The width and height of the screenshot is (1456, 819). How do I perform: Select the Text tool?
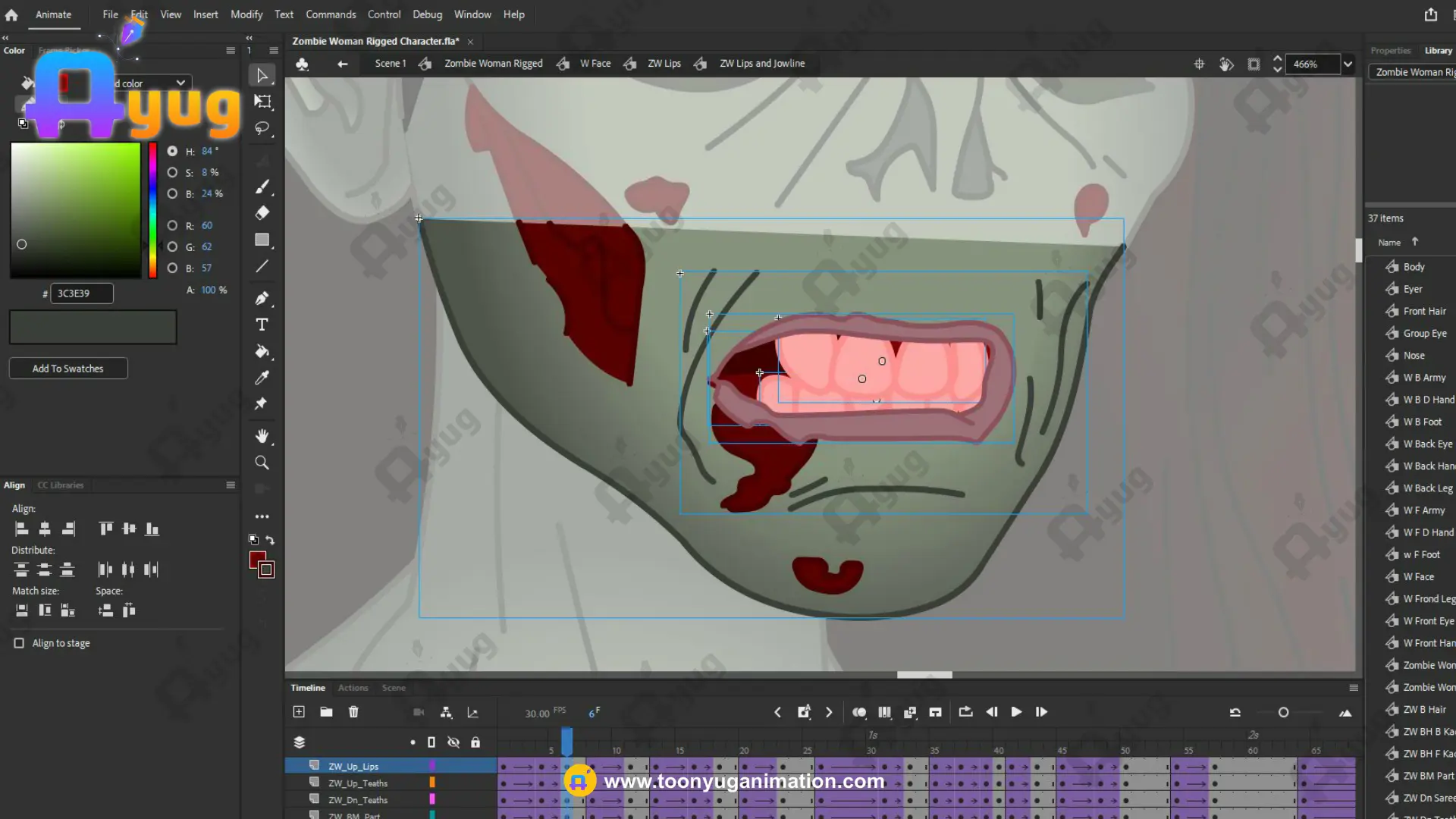[x=262, y=325]
